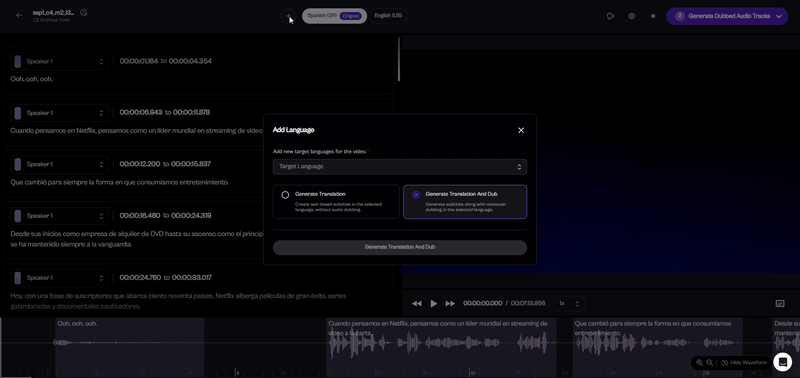Screen dimensions: 800x378
Task: Close the Add Language dialog
Action: pos(521,130)
